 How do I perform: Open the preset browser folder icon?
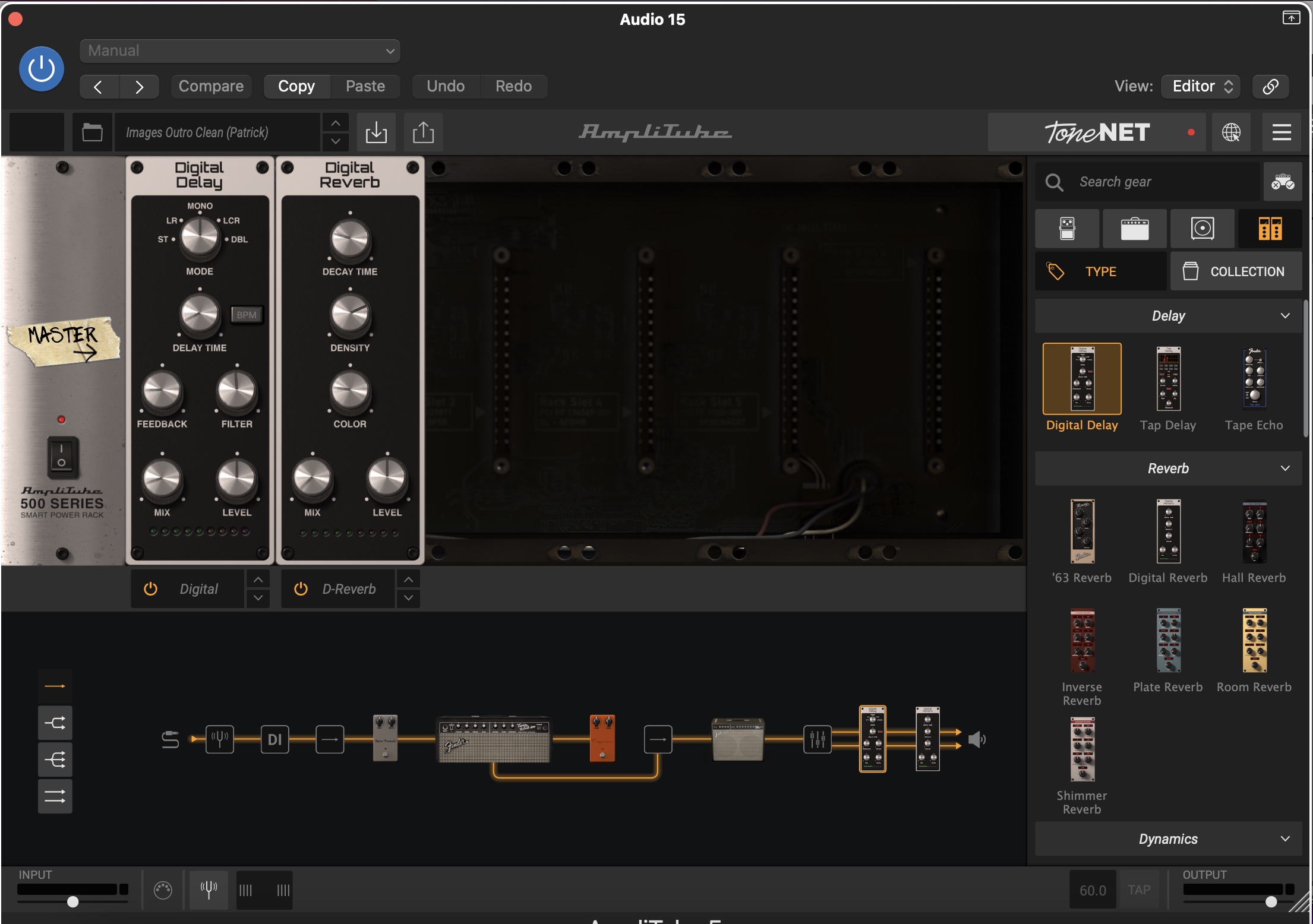(92, 132)
